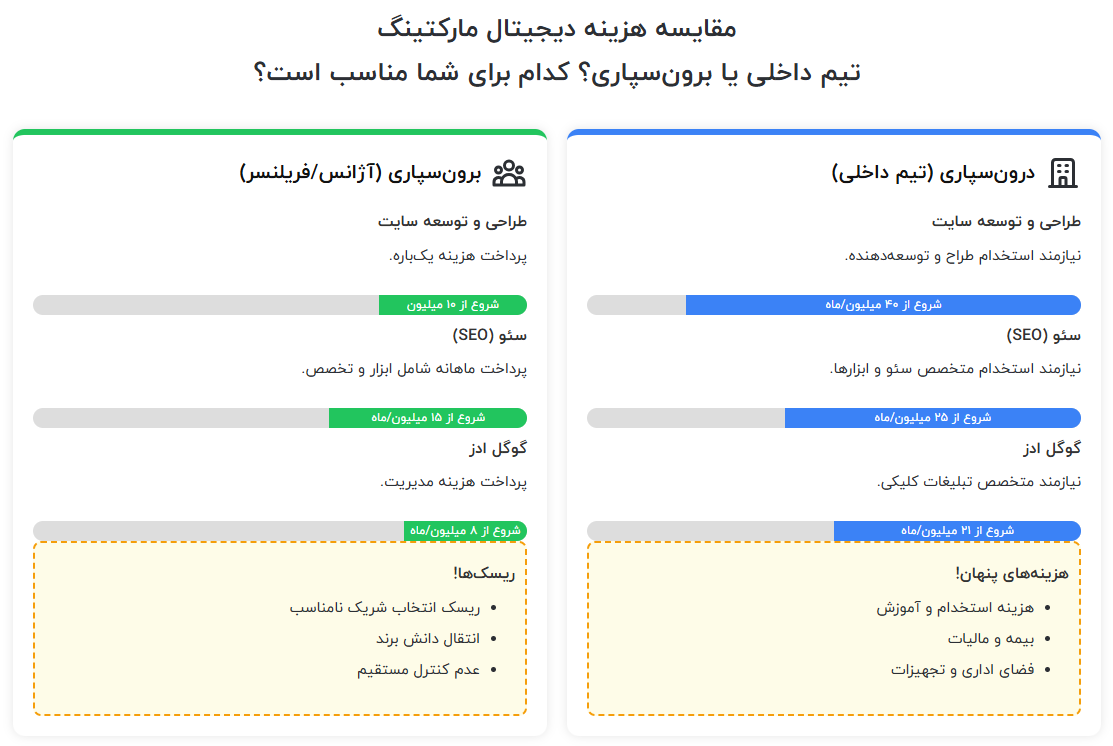Click the building icon for in-house team

[1063, 173]
